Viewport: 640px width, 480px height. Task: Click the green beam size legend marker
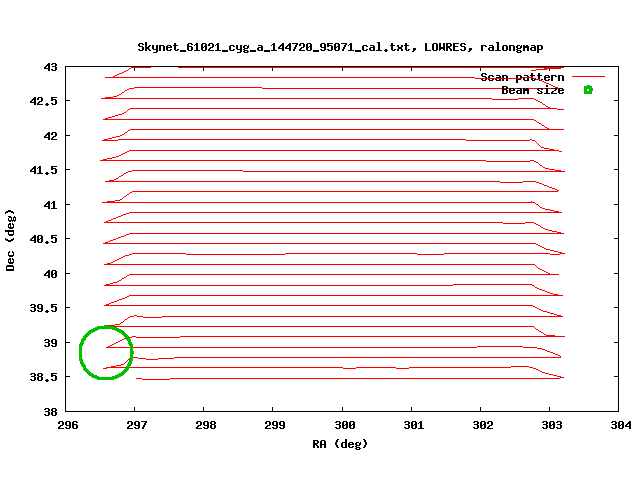588,90
